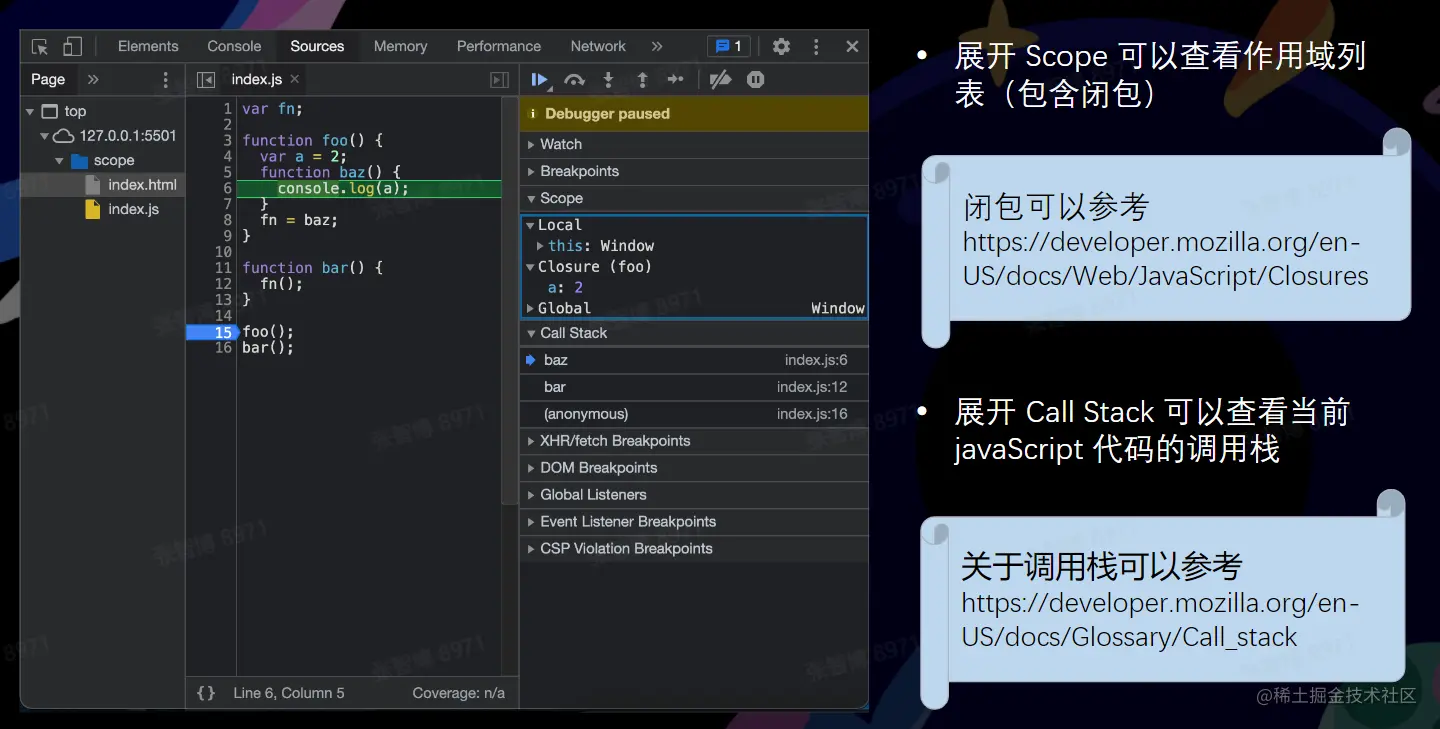This screenshot has width=1440, height=729.
Task: Resume script execution
Action: pyautogui.click(x=541, y=79)
